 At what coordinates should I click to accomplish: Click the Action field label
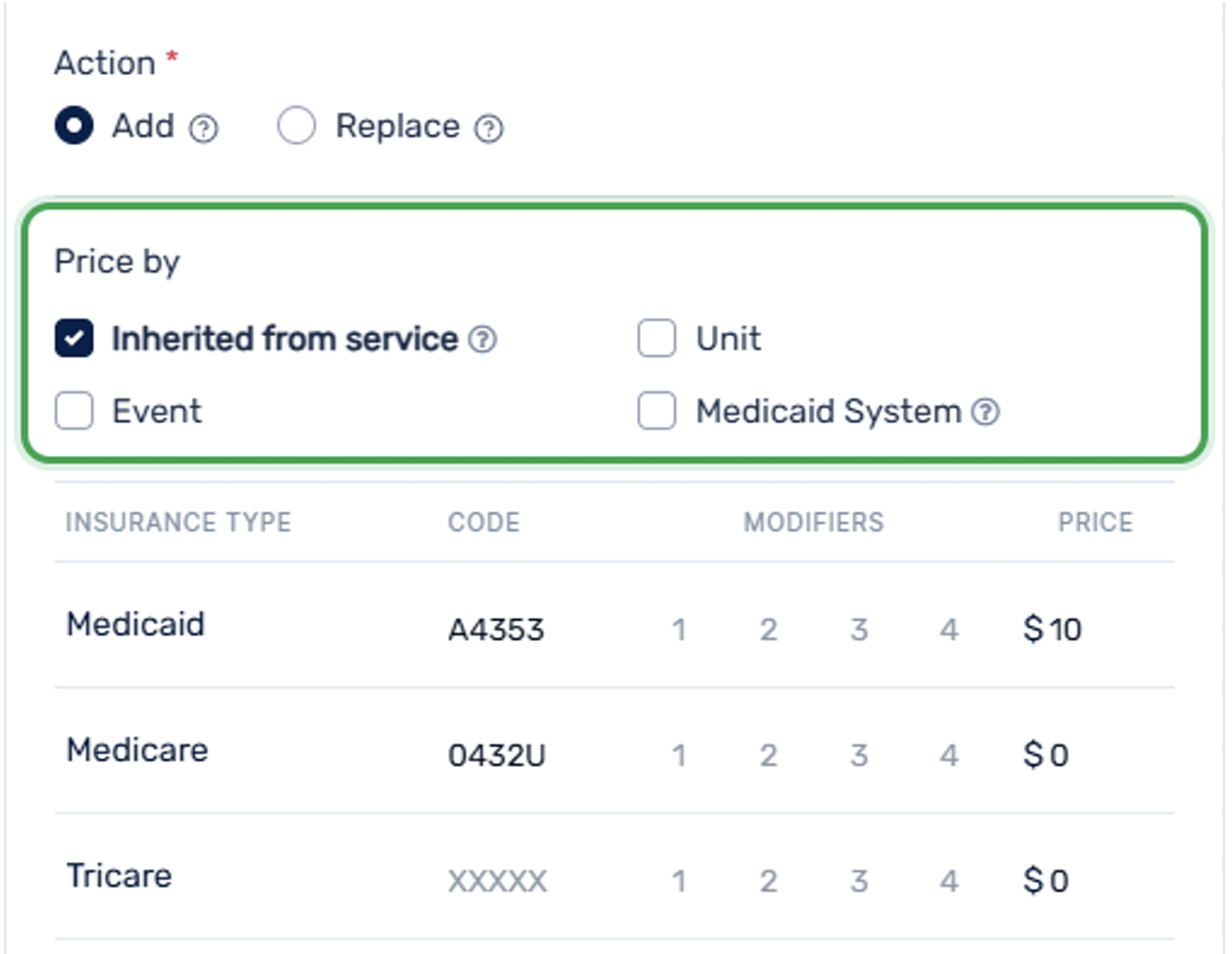[x=105, y=62]
